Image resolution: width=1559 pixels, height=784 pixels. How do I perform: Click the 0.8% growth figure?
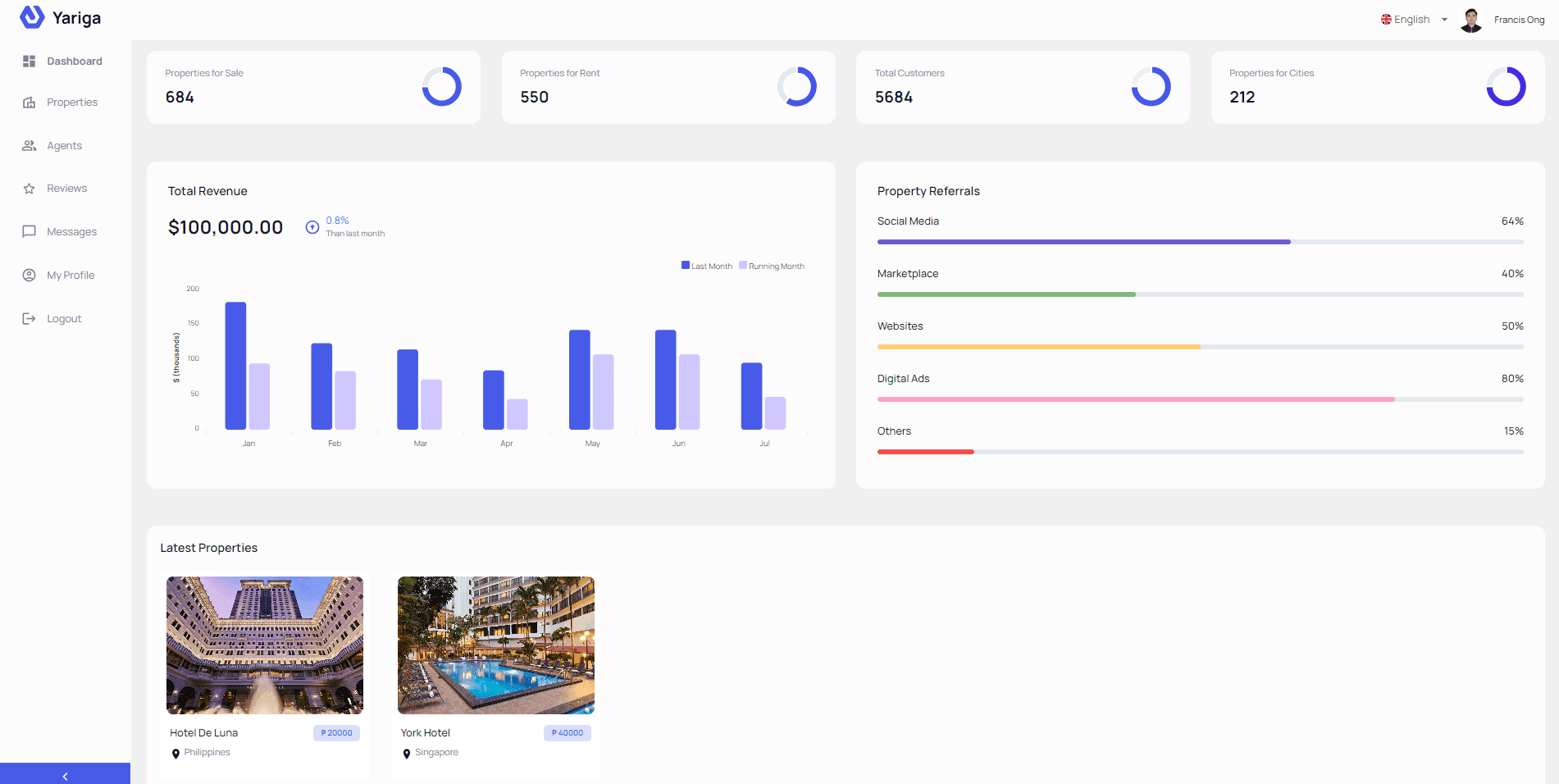[338, 221]
